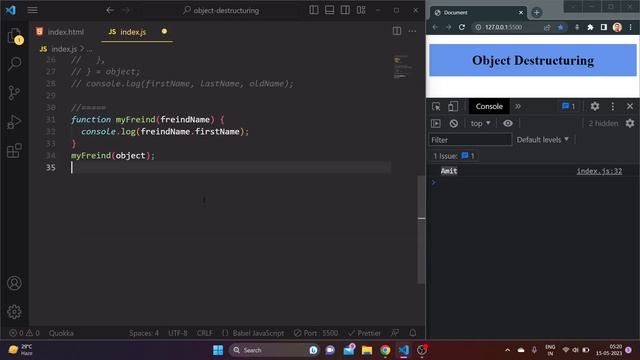This screenshot has width=640, height=360.
Task: Open editor More Actions ellipsis
Action: (x=412, y=31)
